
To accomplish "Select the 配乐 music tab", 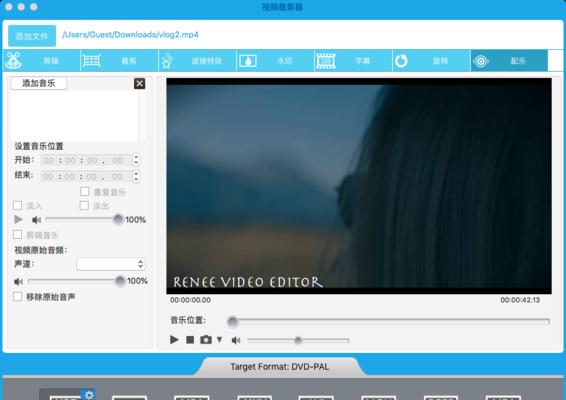I will (509, 61).
